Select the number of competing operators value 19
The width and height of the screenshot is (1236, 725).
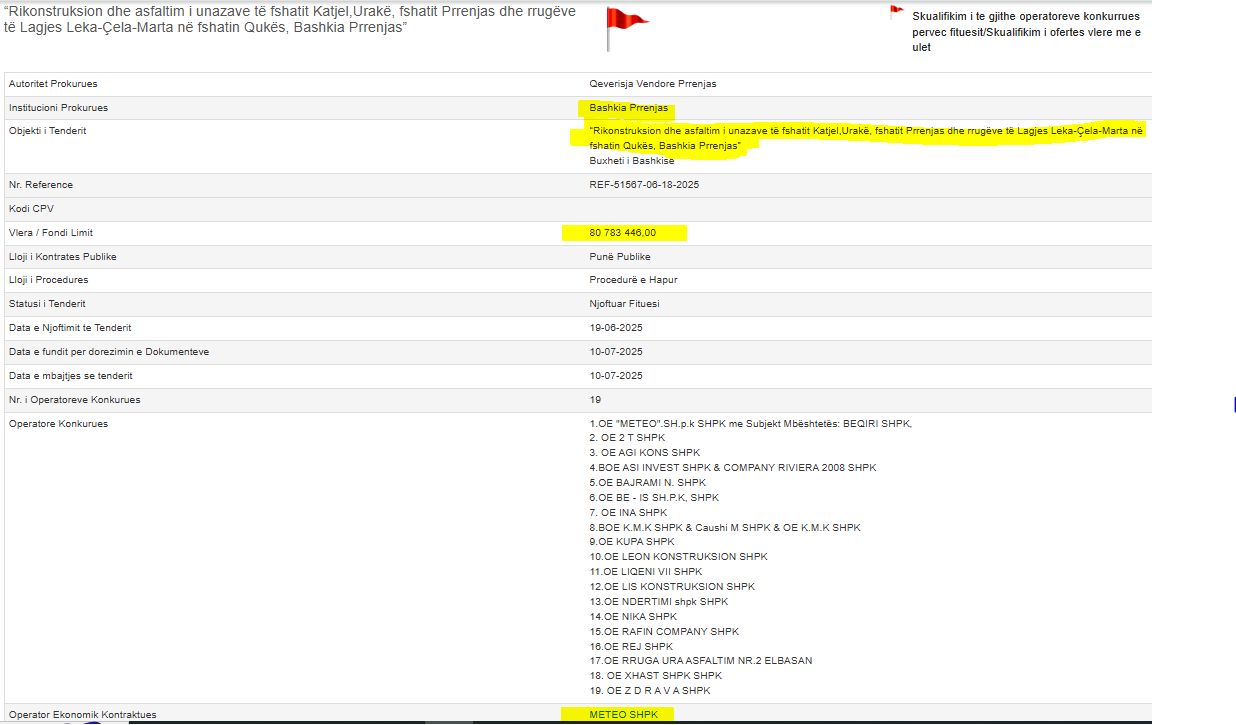click(x=595, y=400)
